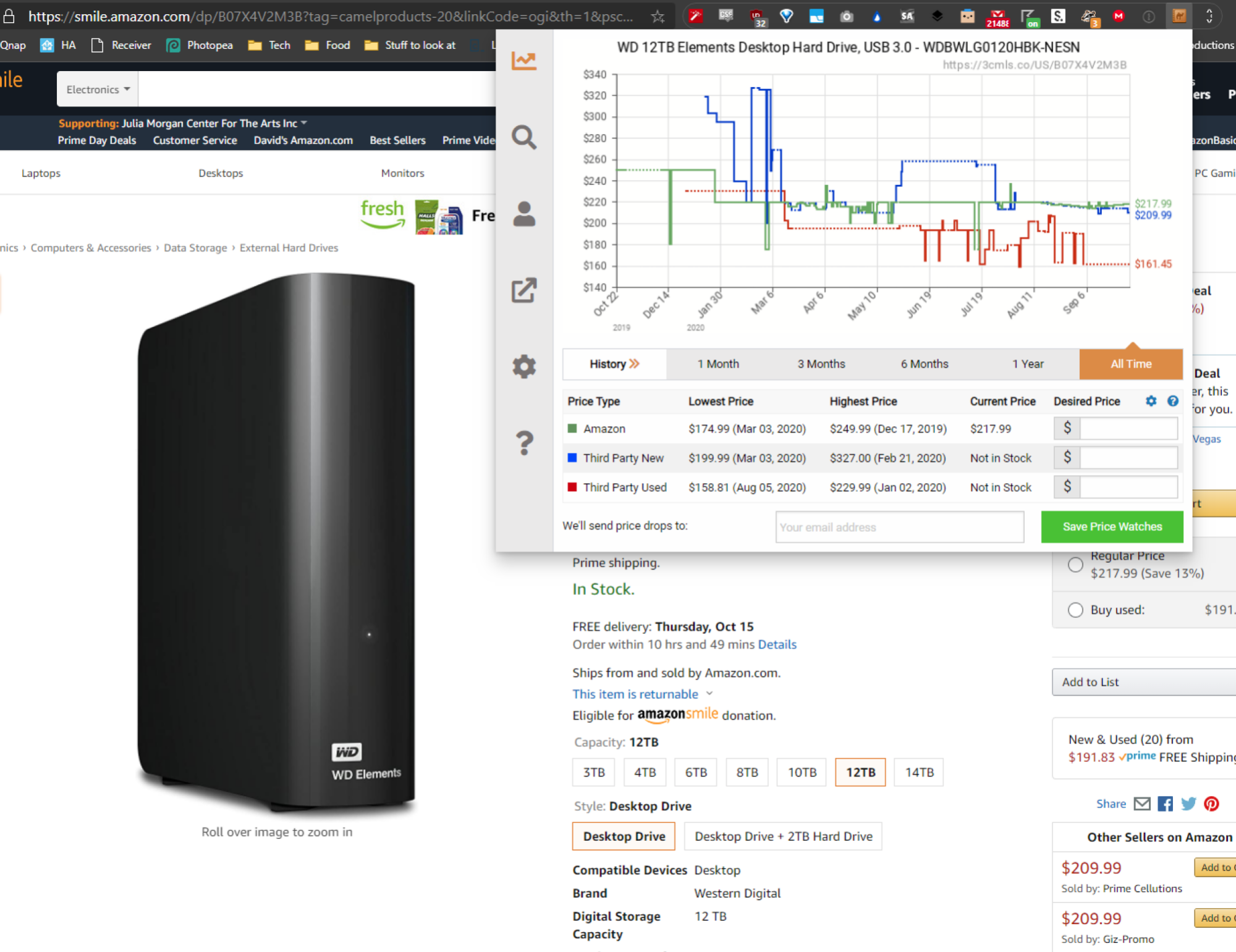Viewport: 1236px width, 952px height.
Task: Click the Amazon desired price input field
Action: pos(1128,428)
